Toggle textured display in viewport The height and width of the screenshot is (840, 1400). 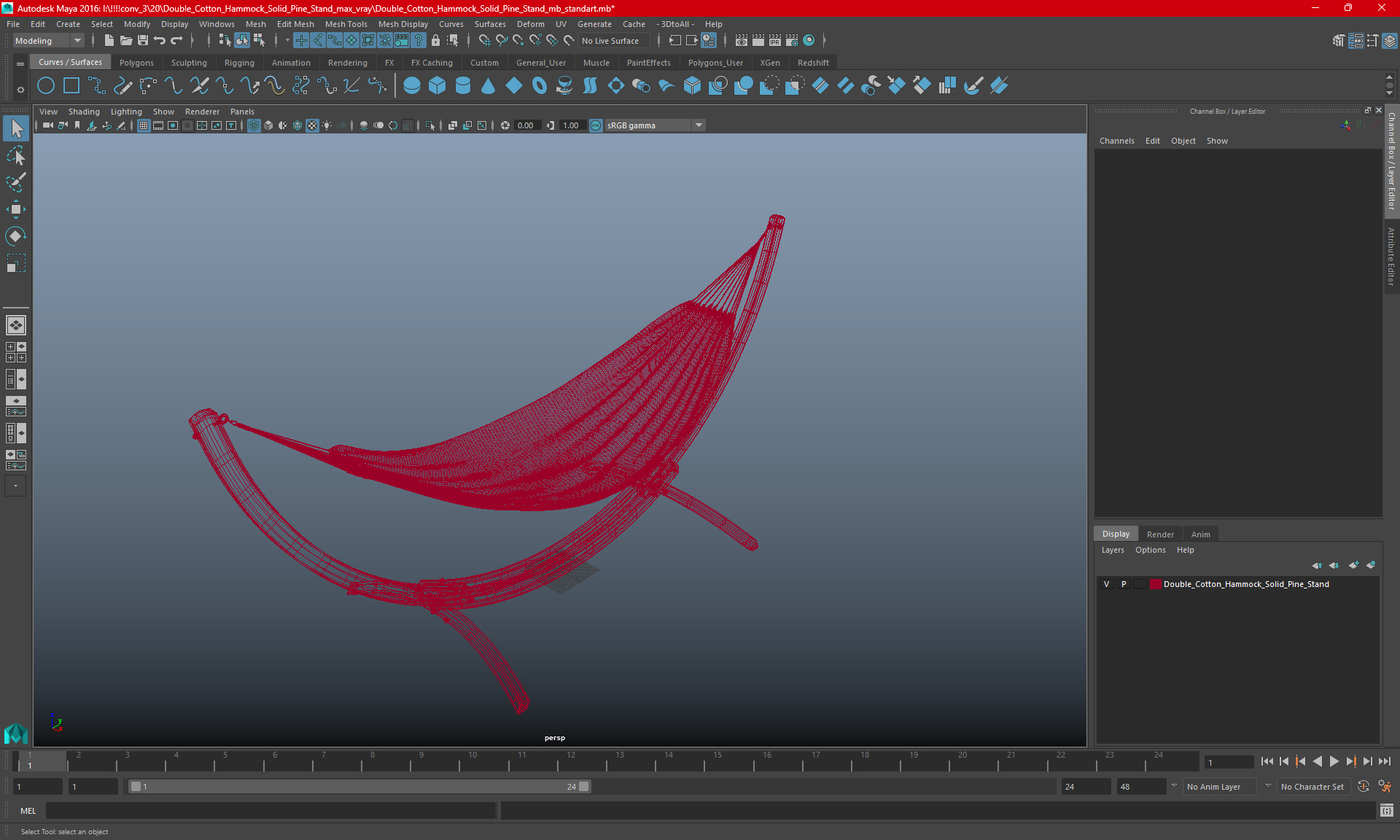pyautogui.click(x=312, y=125)
